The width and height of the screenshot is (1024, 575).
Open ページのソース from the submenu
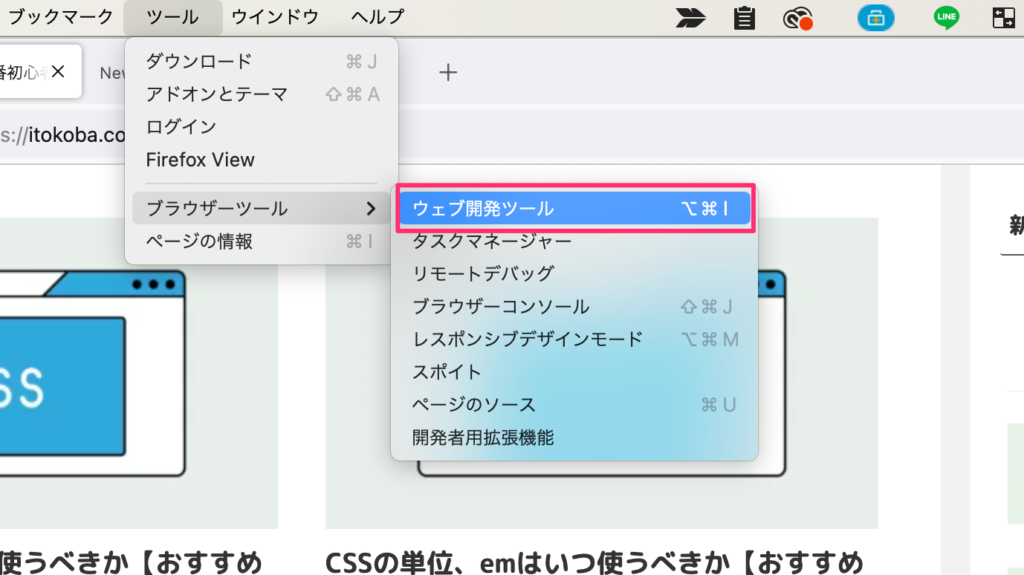474,405
